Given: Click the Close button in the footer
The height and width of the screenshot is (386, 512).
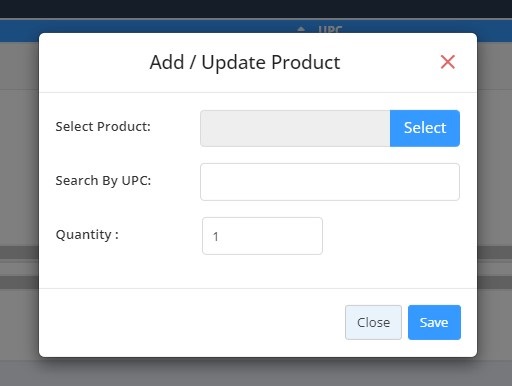Looking at the screenshot, I should (x=373, y=322).
